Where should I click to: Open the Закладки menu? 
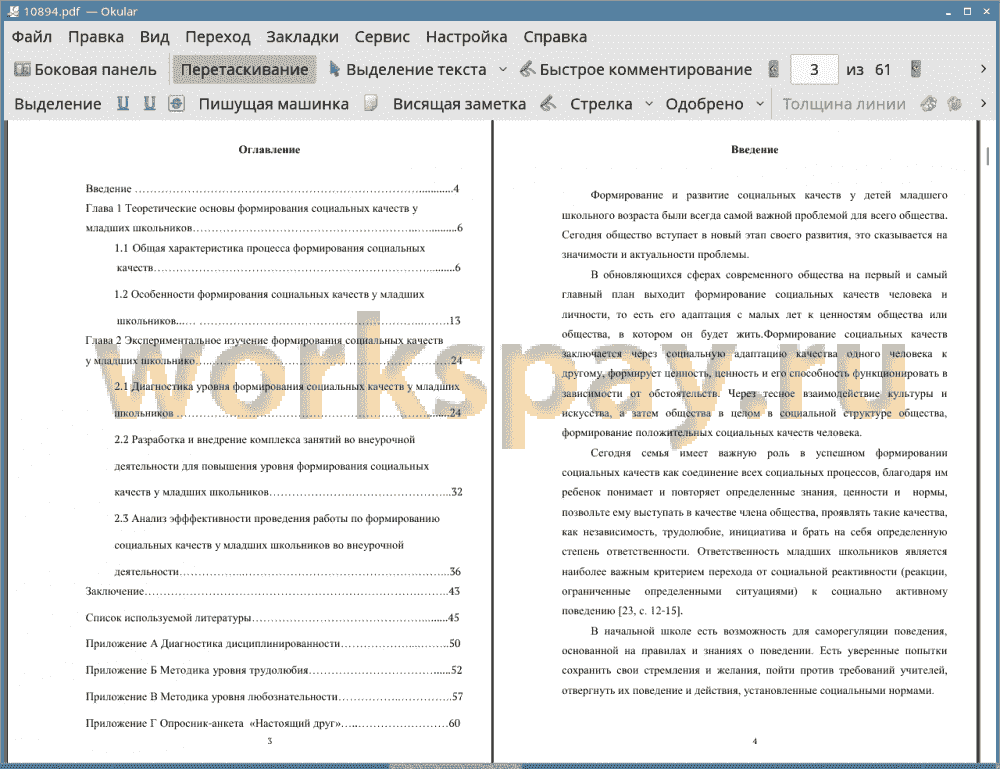302,37
